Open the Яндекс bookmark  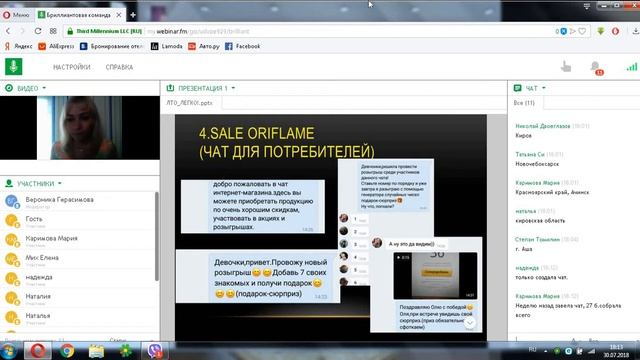point(19,47)
